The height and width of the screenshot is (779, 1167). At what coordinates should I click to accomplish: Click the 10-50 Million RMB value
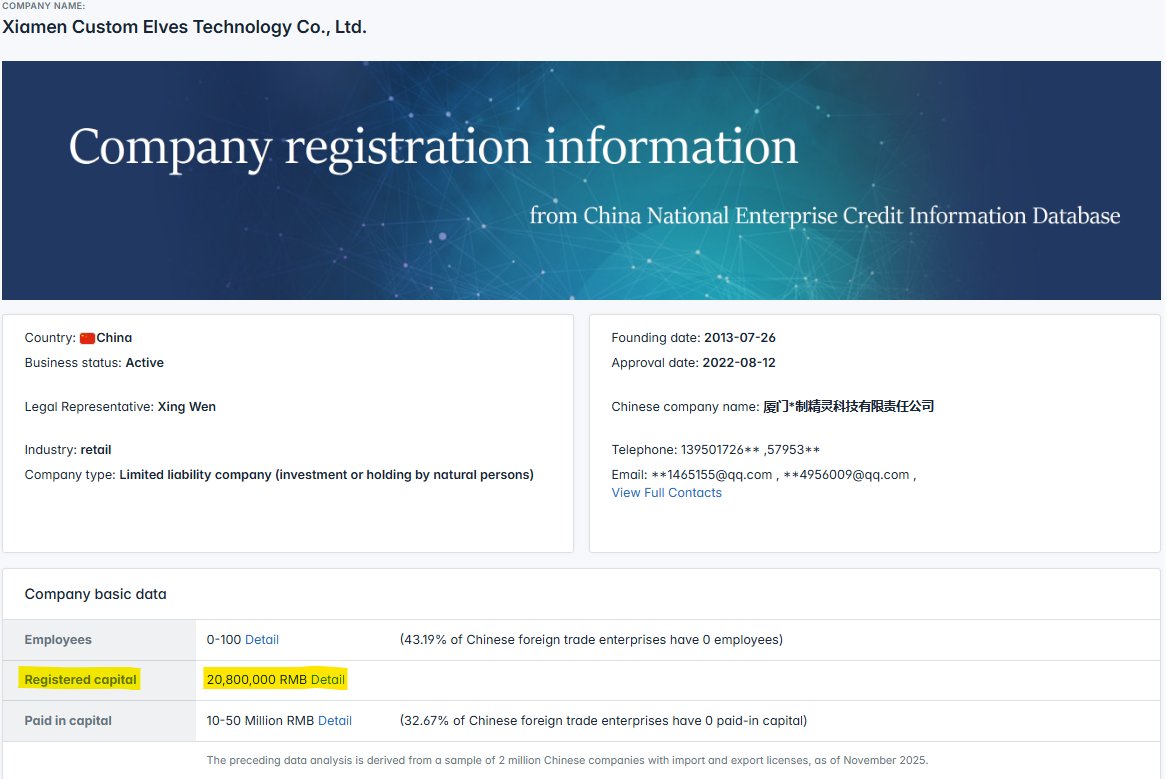pyautogui.click(x=260, y=720)
